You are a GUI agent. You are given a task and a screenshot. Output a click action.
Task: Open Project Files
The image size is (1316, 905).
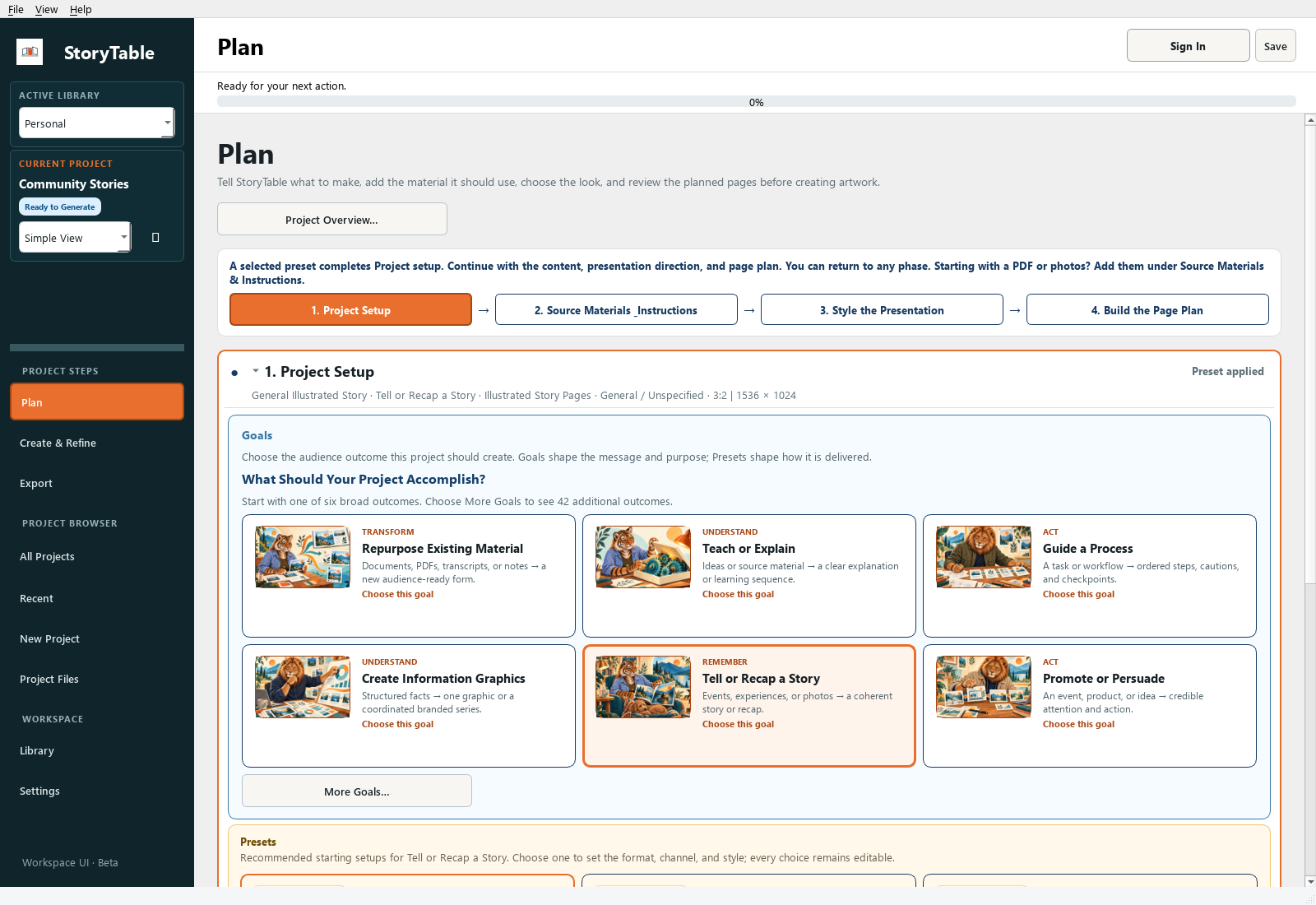[x=97, y=679]
